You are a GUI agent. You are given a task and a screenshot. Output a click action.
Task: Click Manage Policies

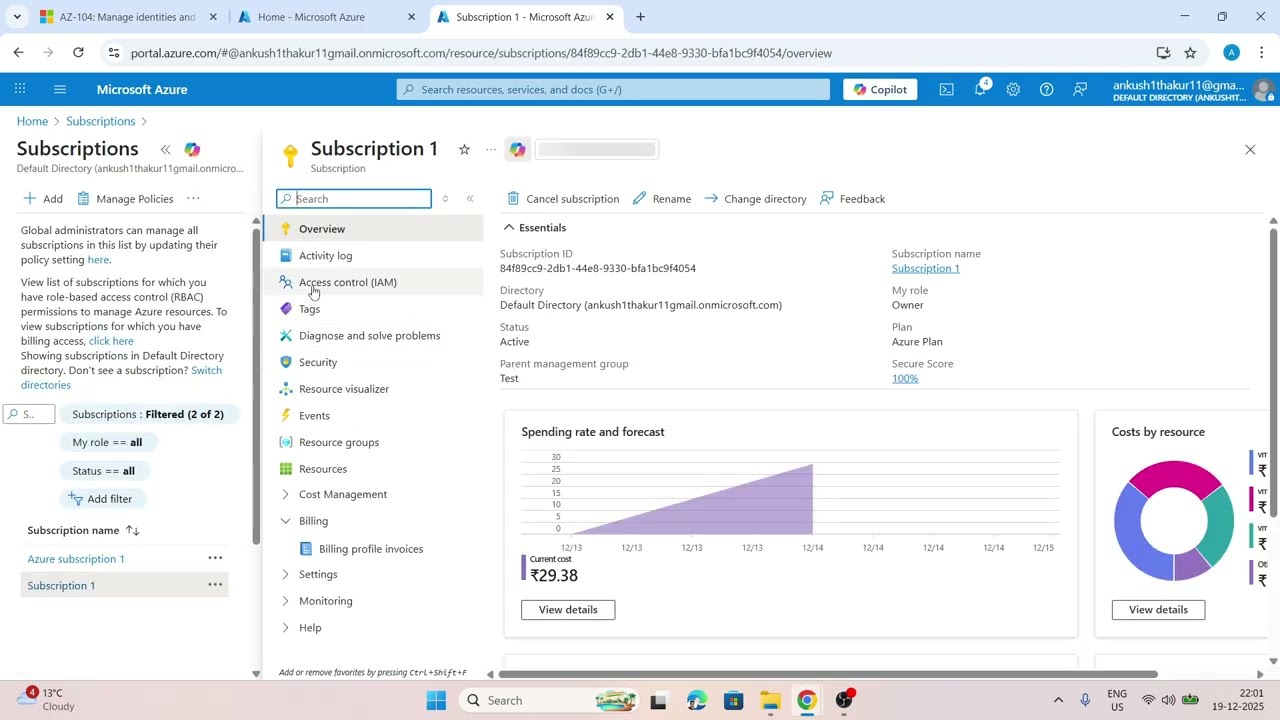125,199
